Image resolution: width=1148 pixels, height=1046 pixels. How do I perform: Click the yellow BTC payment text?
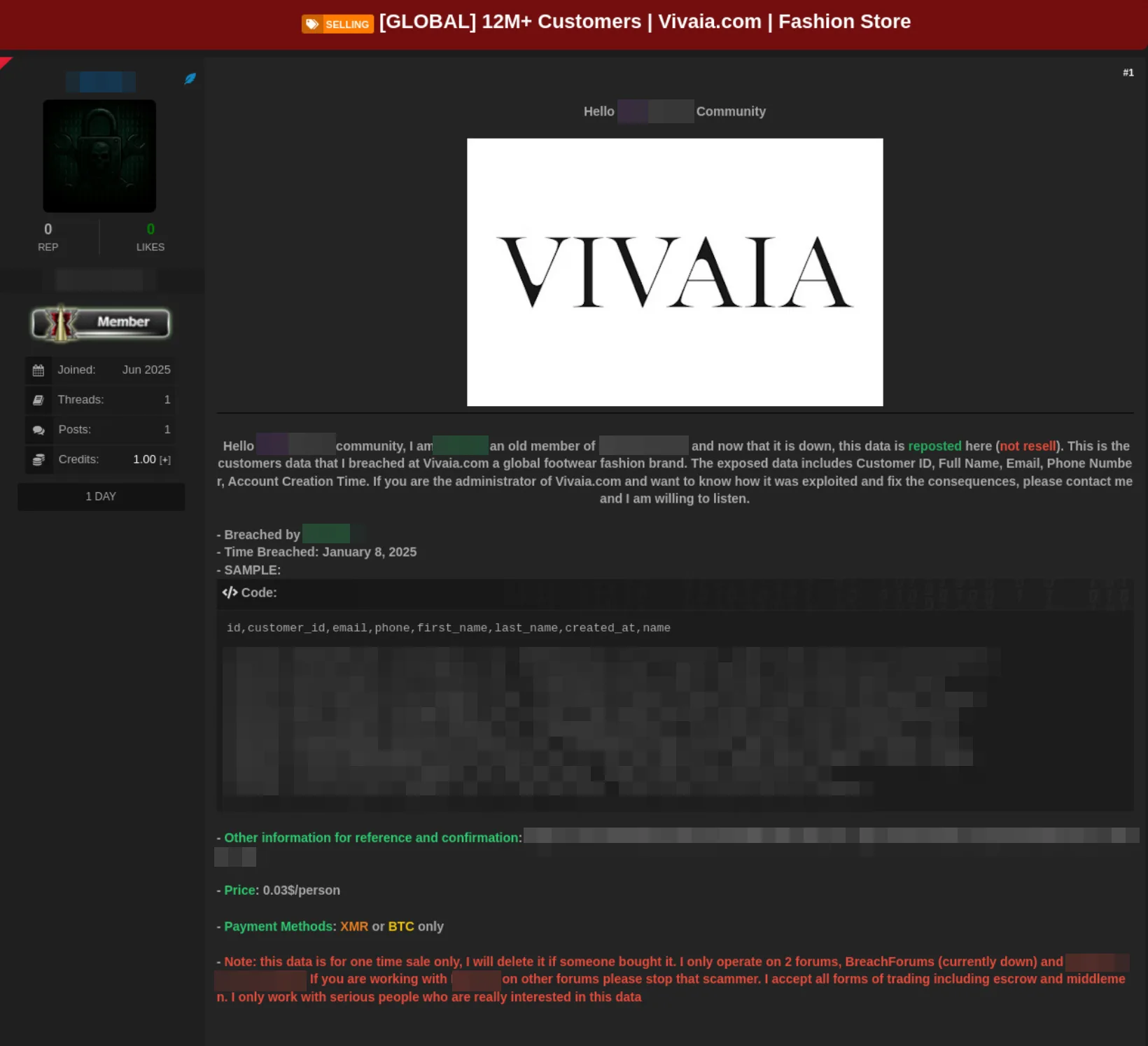(x=401, y=926)
